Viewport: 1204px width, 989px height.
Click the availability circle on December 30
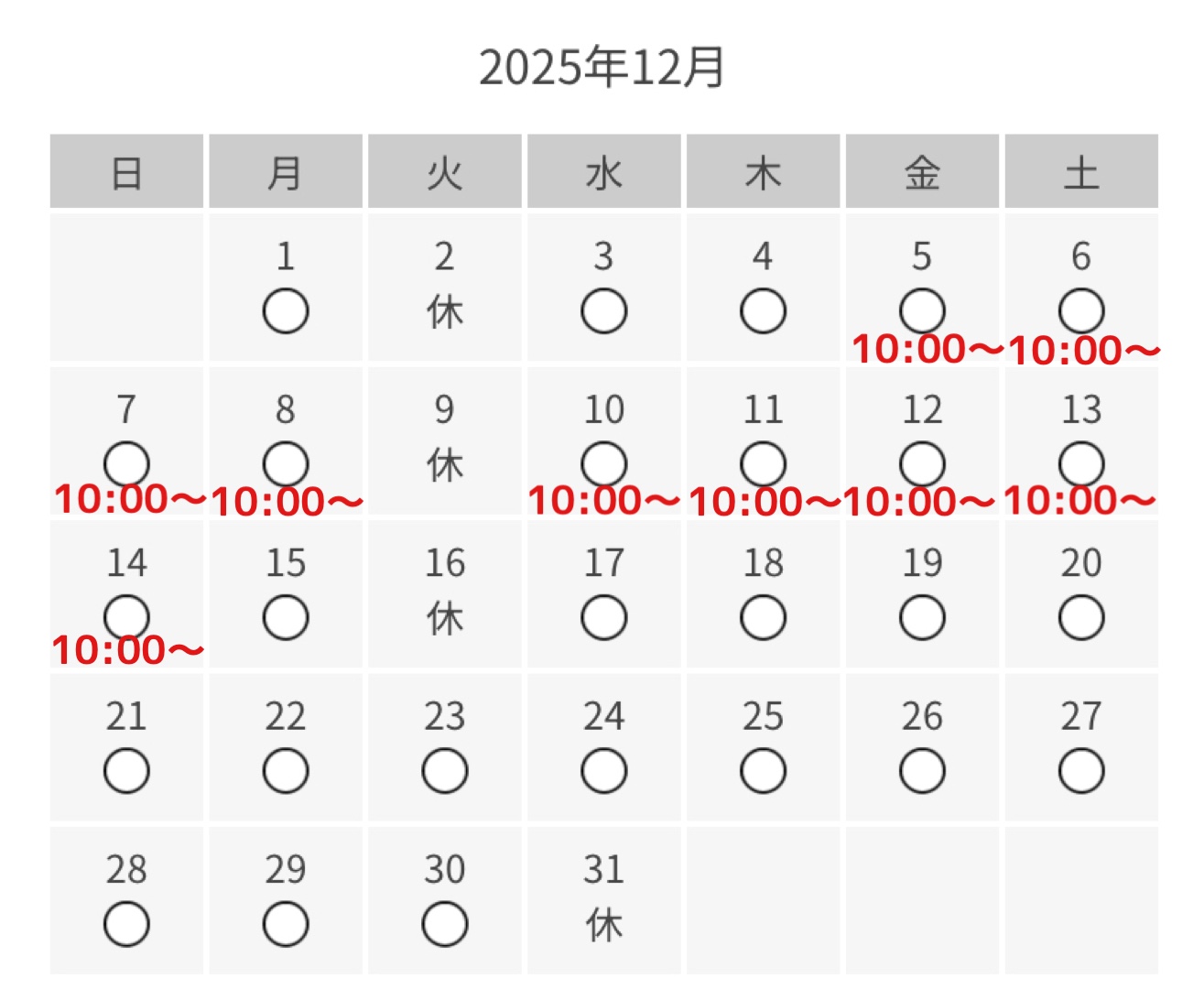click(445, 924)
